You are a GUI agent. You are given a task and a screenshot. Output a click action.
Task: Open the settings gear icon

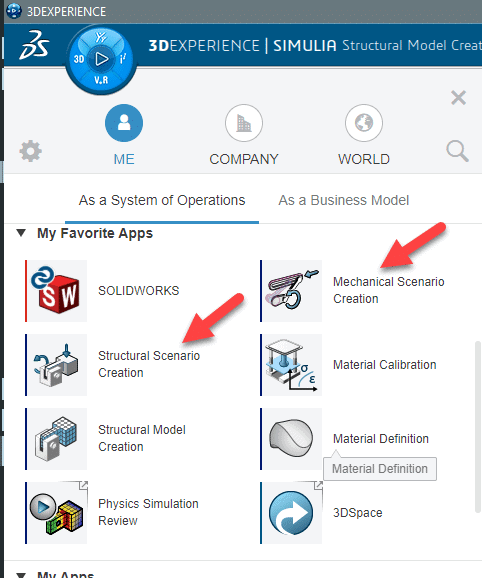[31, 151]
